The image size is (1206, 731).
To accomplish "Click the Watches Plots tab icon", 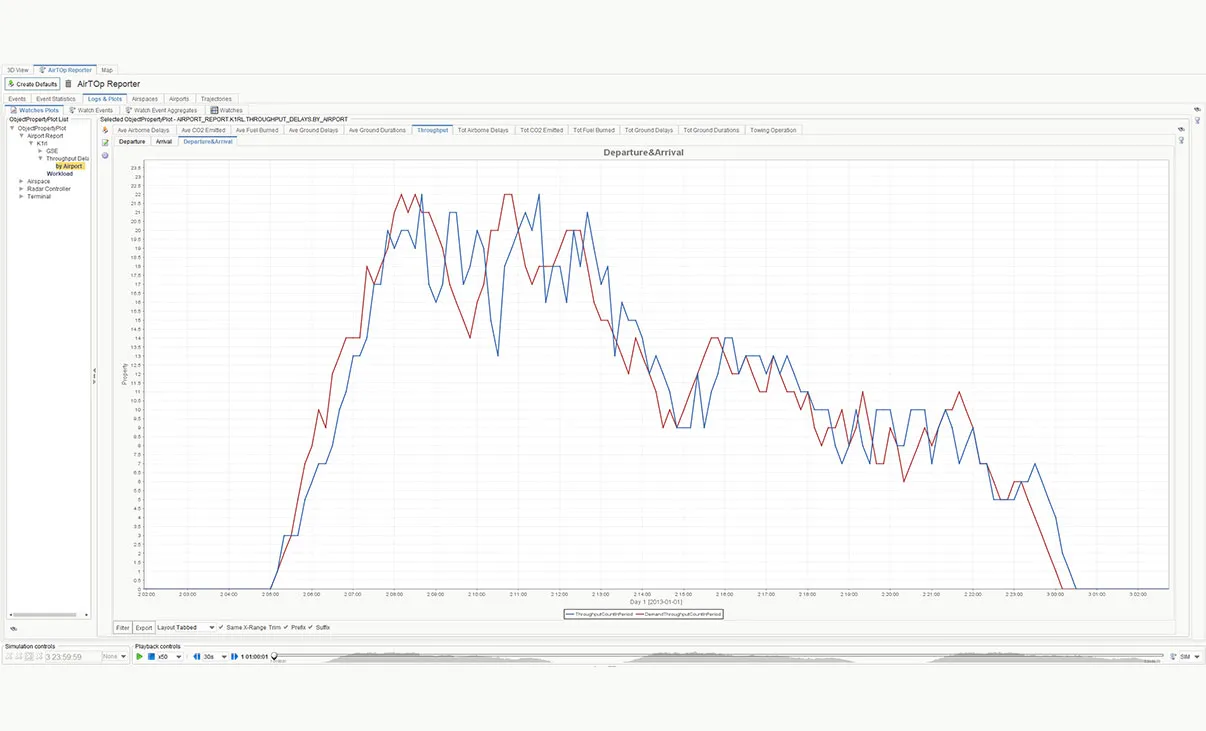I will (x=14, y=110).
